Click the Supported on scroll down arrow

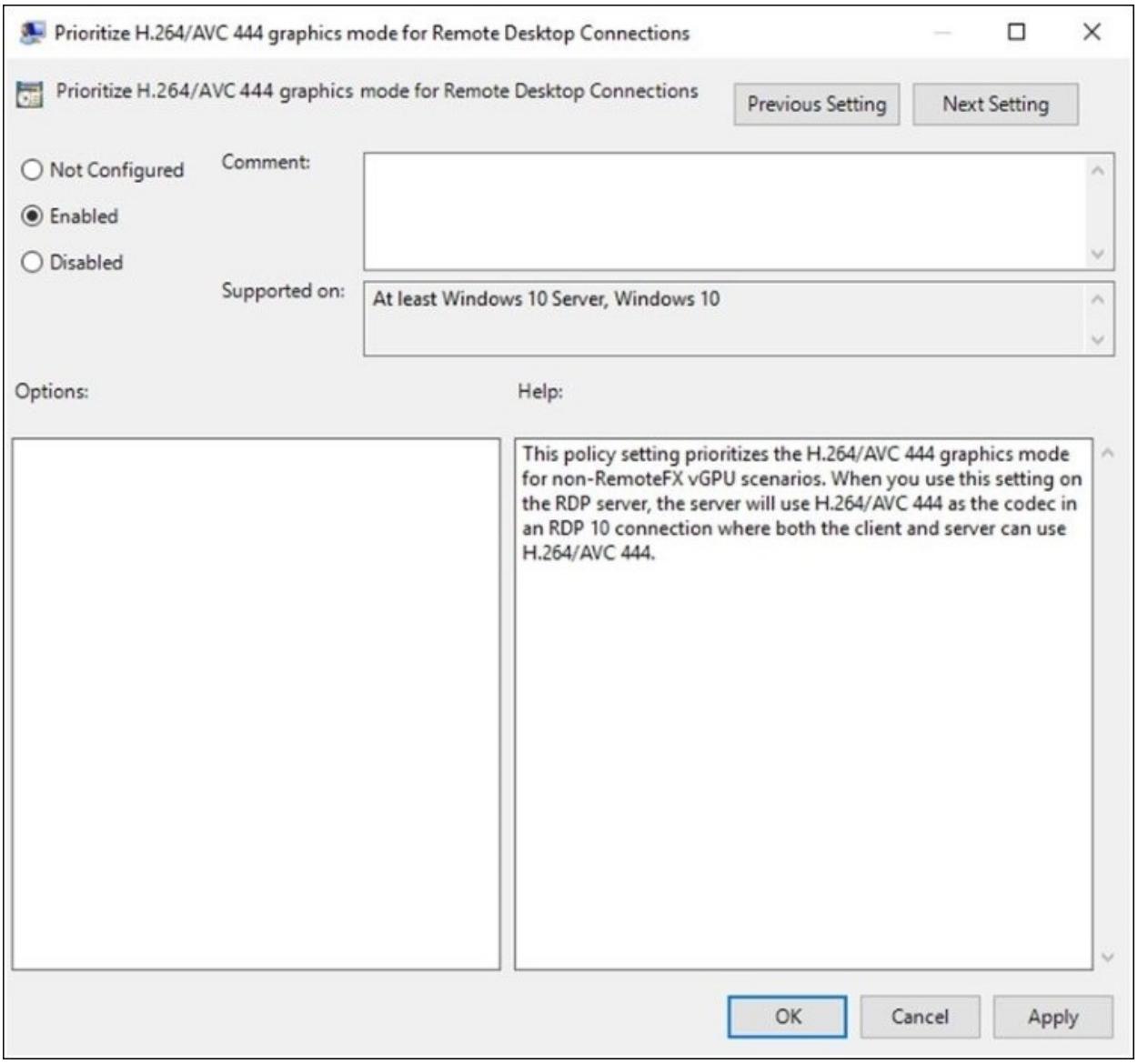coord(1099,339)
